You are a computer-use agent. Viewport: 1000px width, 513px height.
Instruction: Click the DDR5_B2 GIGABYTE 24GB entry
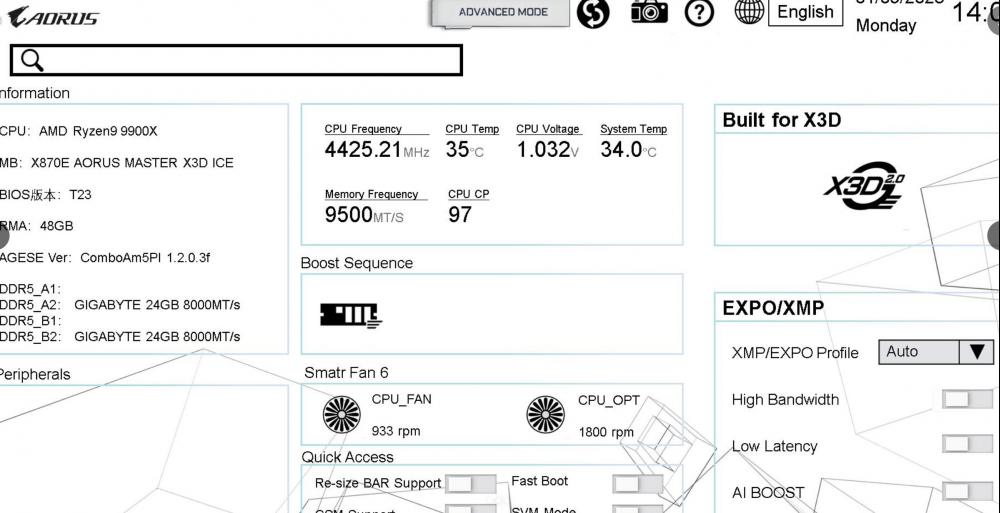[120, 336]
